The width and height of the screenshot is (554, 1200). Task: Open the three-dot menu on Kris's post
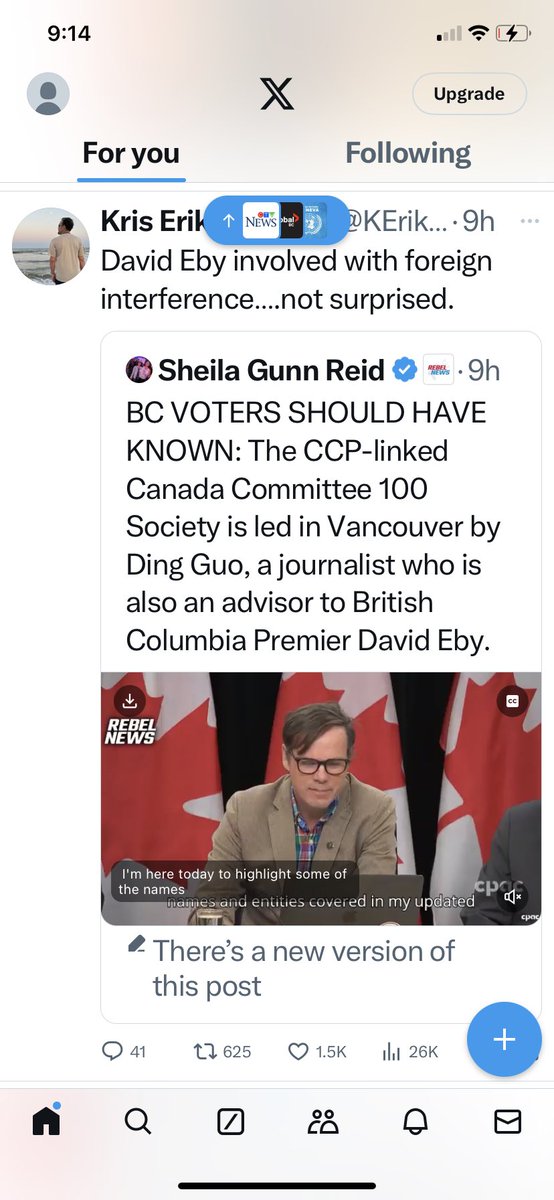531,220
